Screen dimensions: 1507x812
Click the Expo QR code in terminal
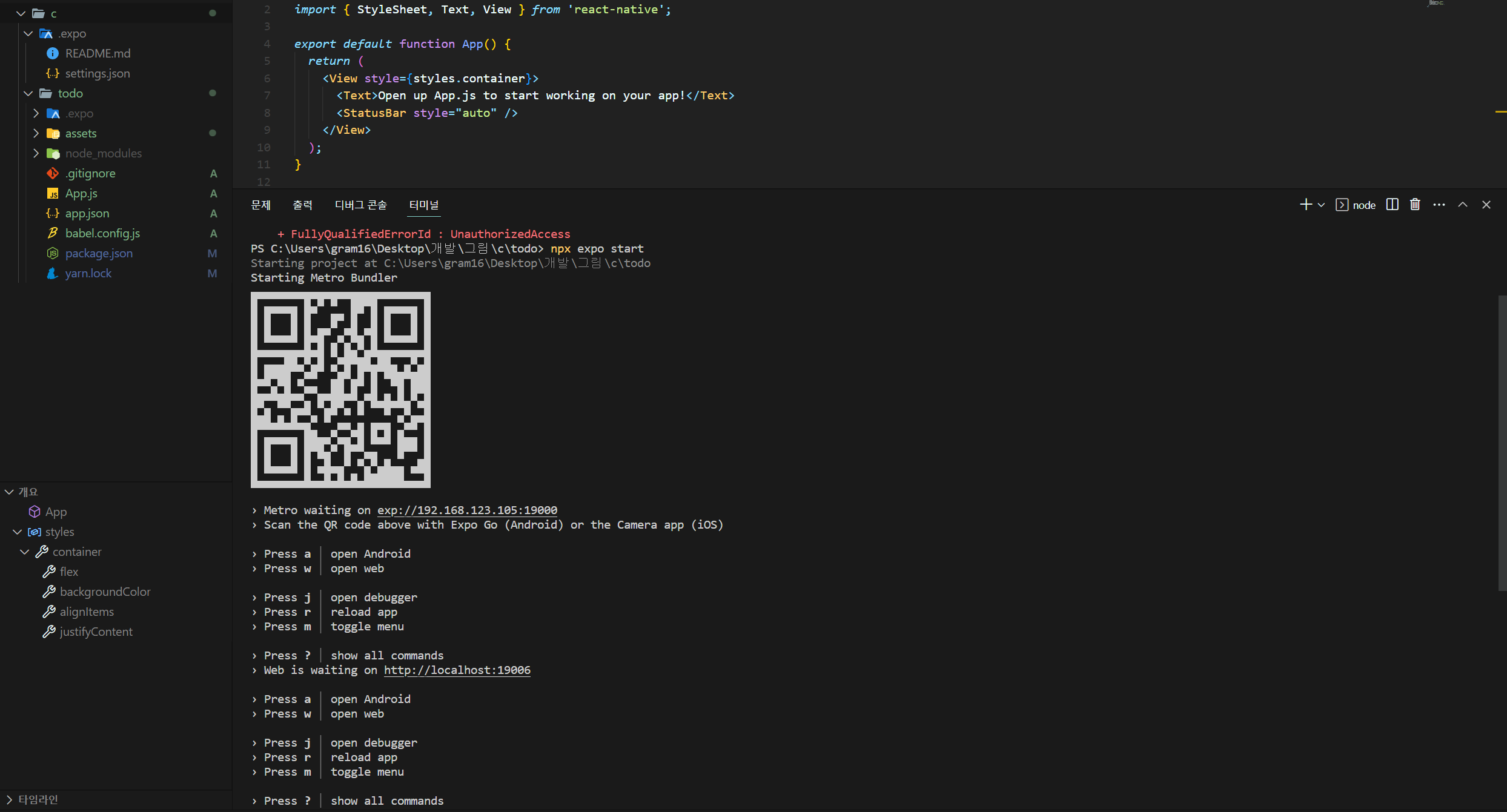click(340, 390)
